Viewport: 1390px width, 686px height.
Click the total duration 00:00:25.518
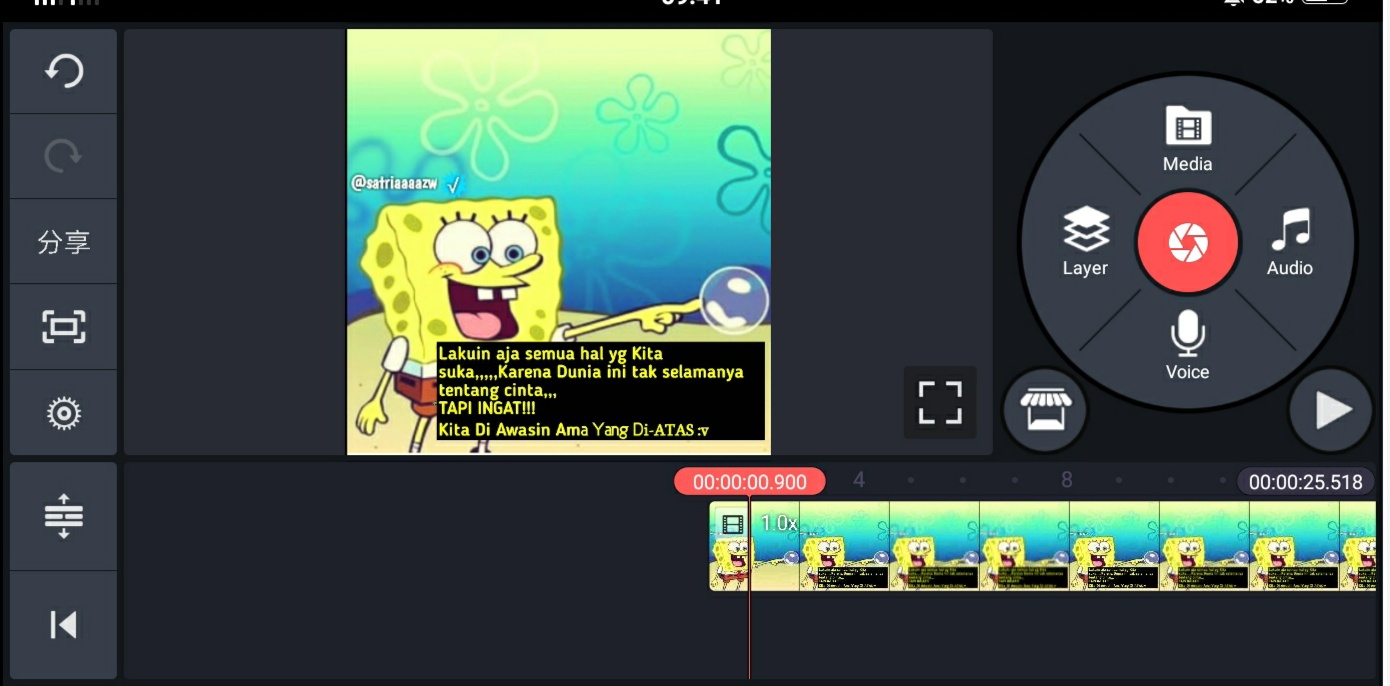click(1305, 482)
